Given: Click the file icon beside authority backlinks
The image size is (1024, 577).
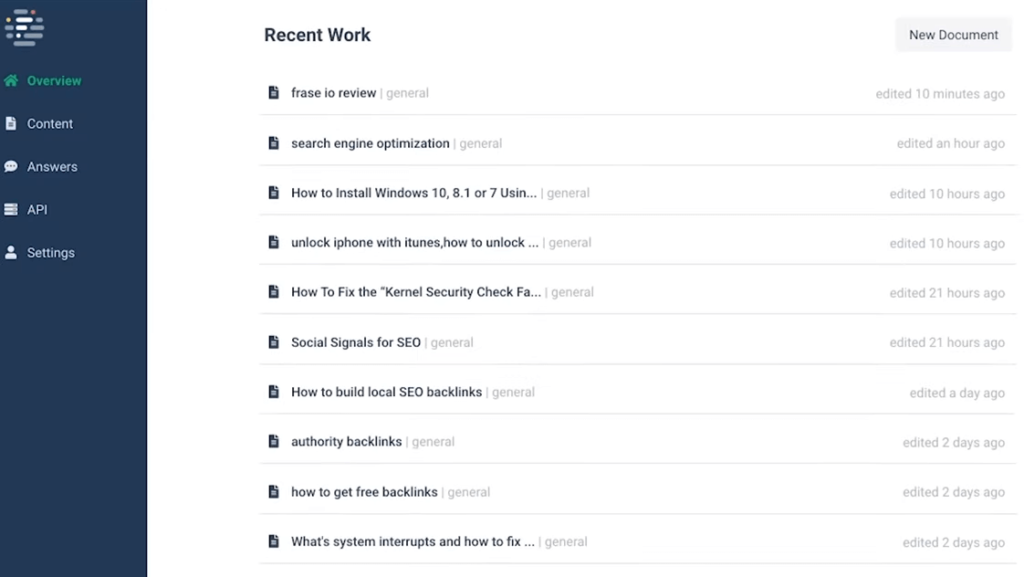Looking at the screenshot, I should 274,441.
